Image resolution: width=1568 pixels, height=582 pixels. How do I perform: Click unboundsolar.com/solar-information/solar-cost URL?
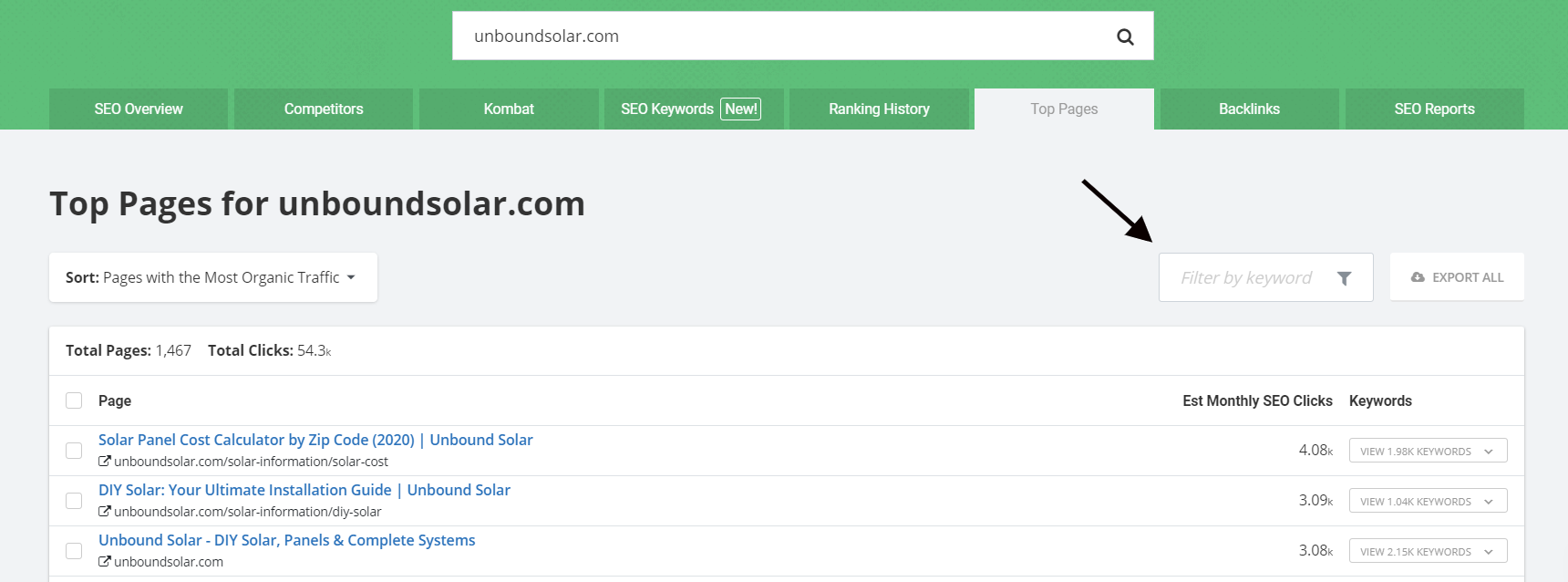pyautogui.click(x=251, y=462)
